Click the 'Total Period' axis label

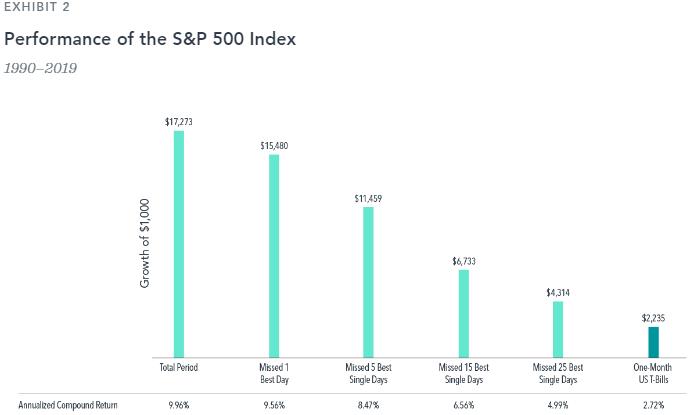click(x=179, y=367)
